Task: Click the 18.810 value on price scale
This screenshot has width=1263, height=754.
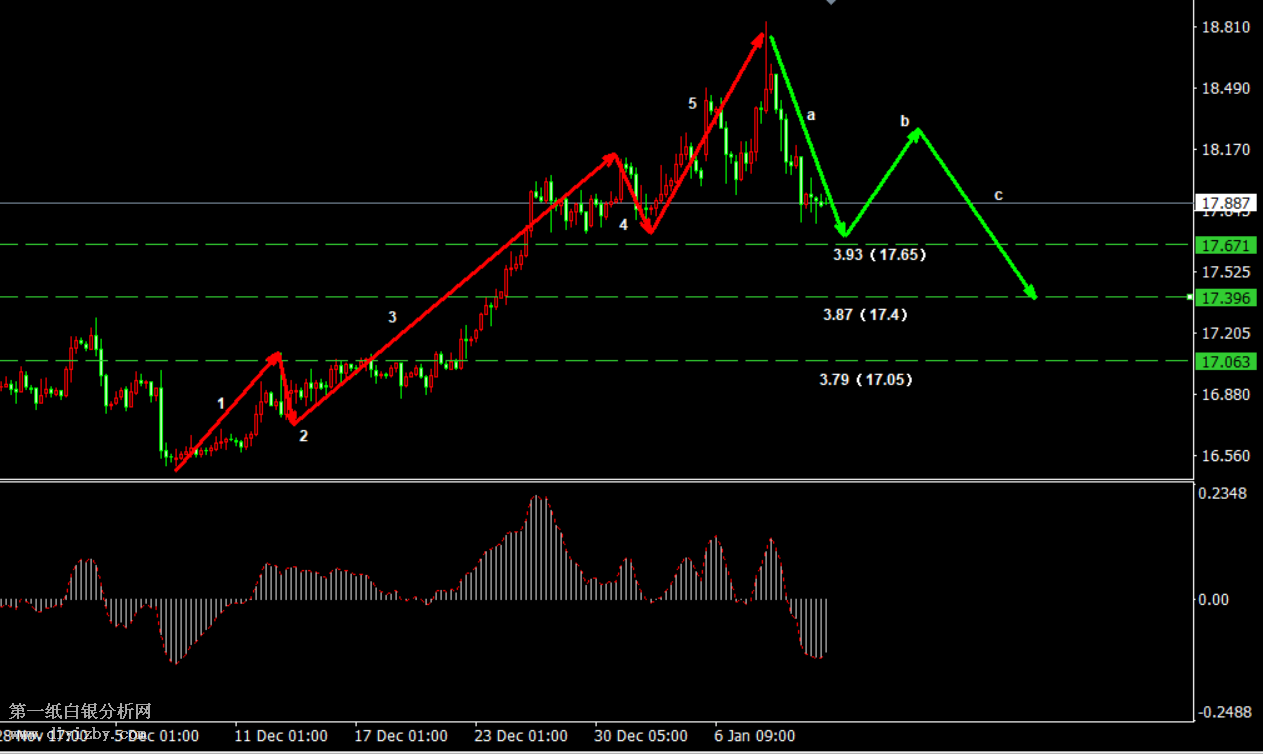Action: coord(1224,27)
